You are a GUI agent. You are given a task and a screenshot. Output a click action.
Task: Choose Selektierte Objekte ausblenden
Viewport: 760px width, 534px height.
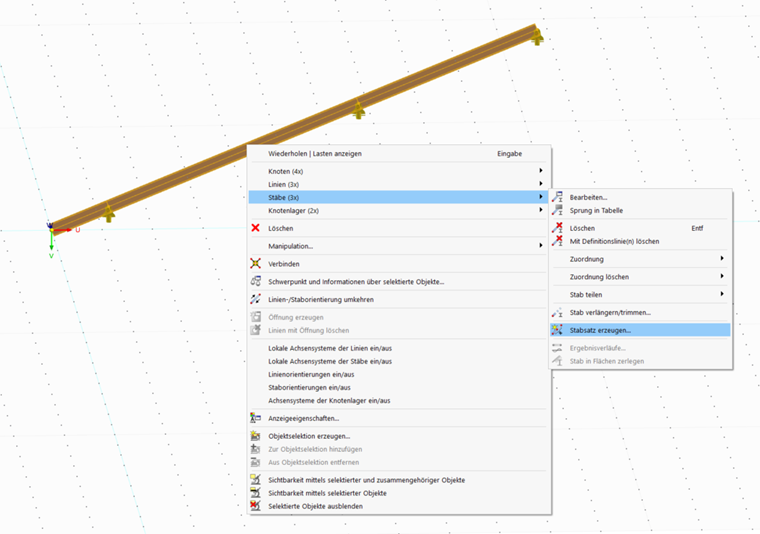(x=399, y=506)
